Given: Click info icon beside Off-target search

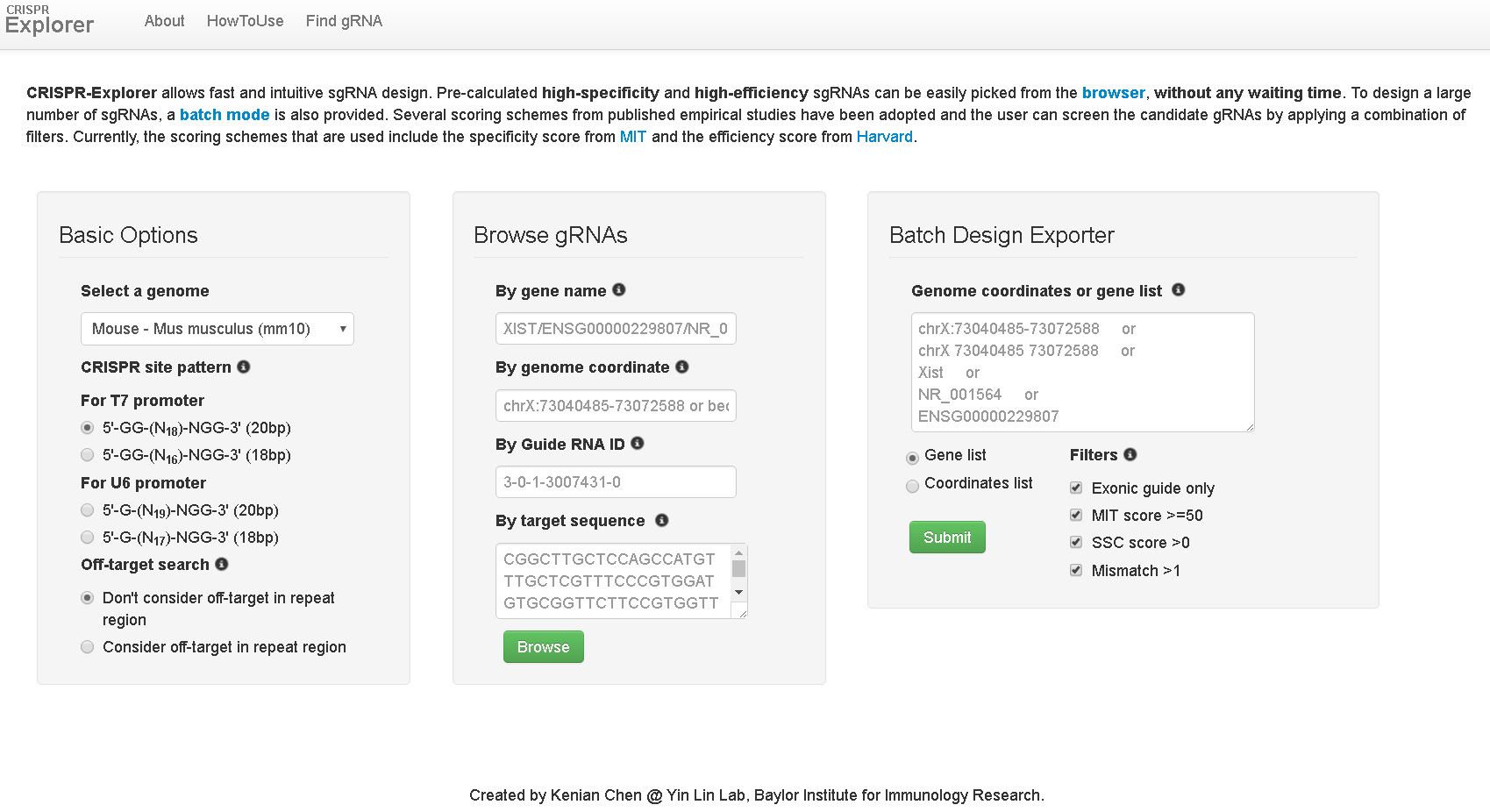Looking at the screenshot, I should [222, 564].
